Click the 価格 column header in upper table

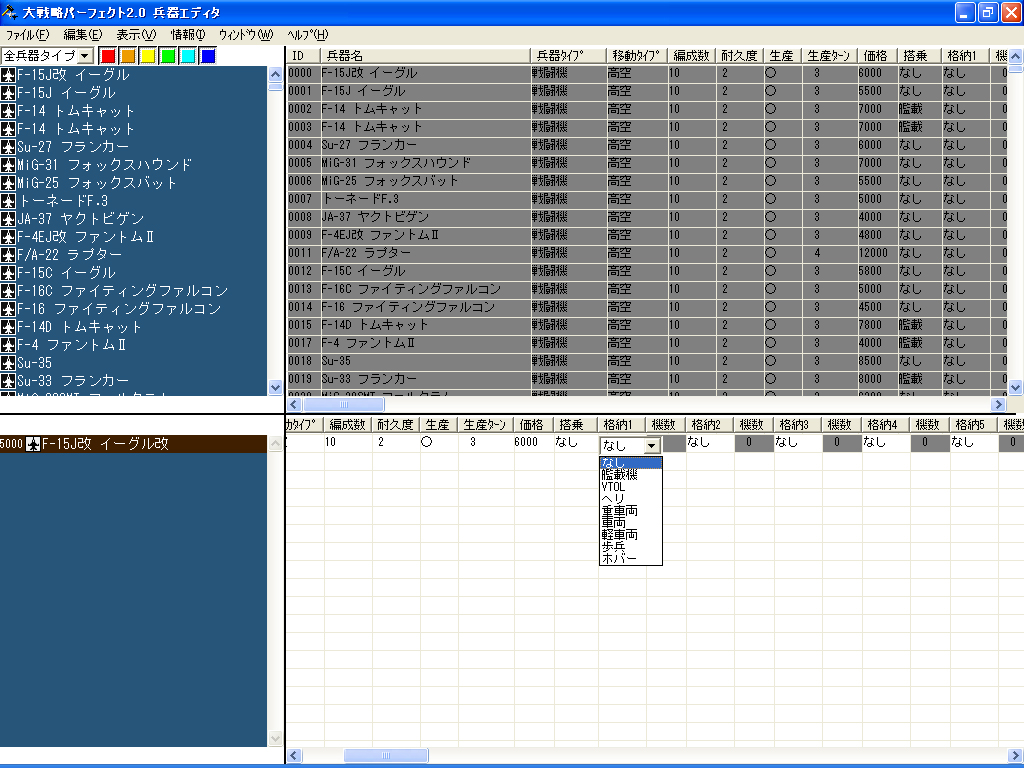873,56
